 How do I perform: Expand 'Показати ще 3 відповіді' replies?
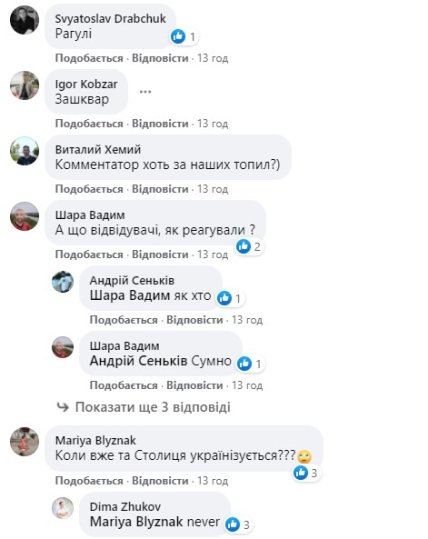[x=153, y=407]
